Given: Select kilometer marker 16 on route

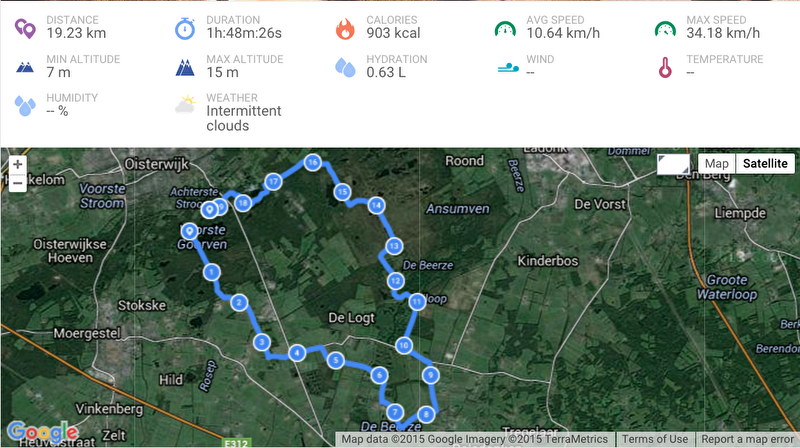Looking at the screenshot, I should point(312,162).
